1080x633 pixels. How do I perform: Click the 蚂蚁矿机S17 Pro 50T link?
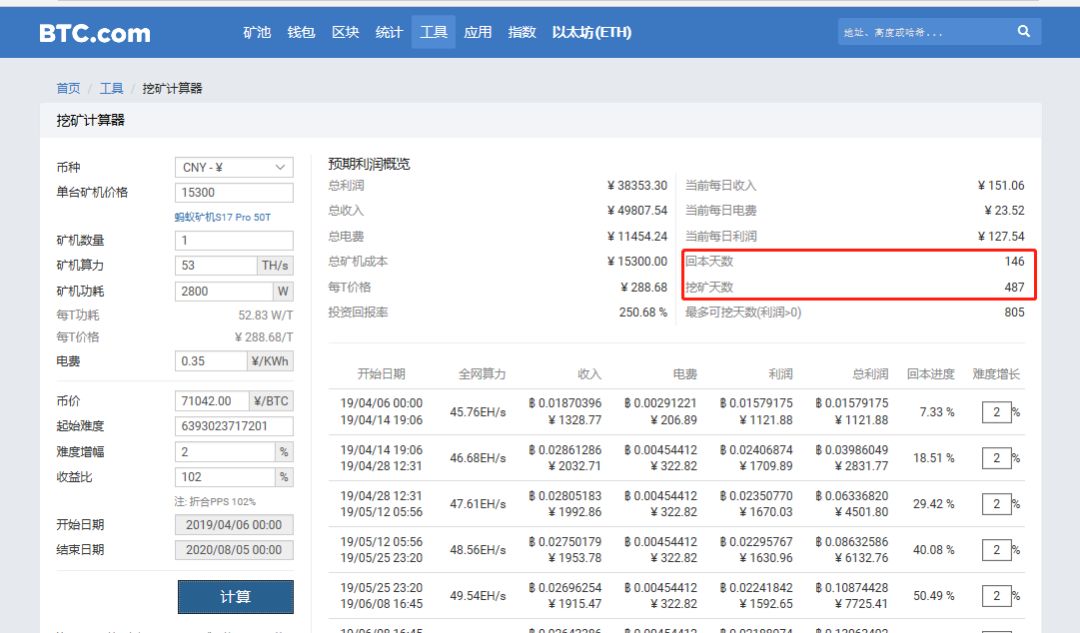coord(222,217)
